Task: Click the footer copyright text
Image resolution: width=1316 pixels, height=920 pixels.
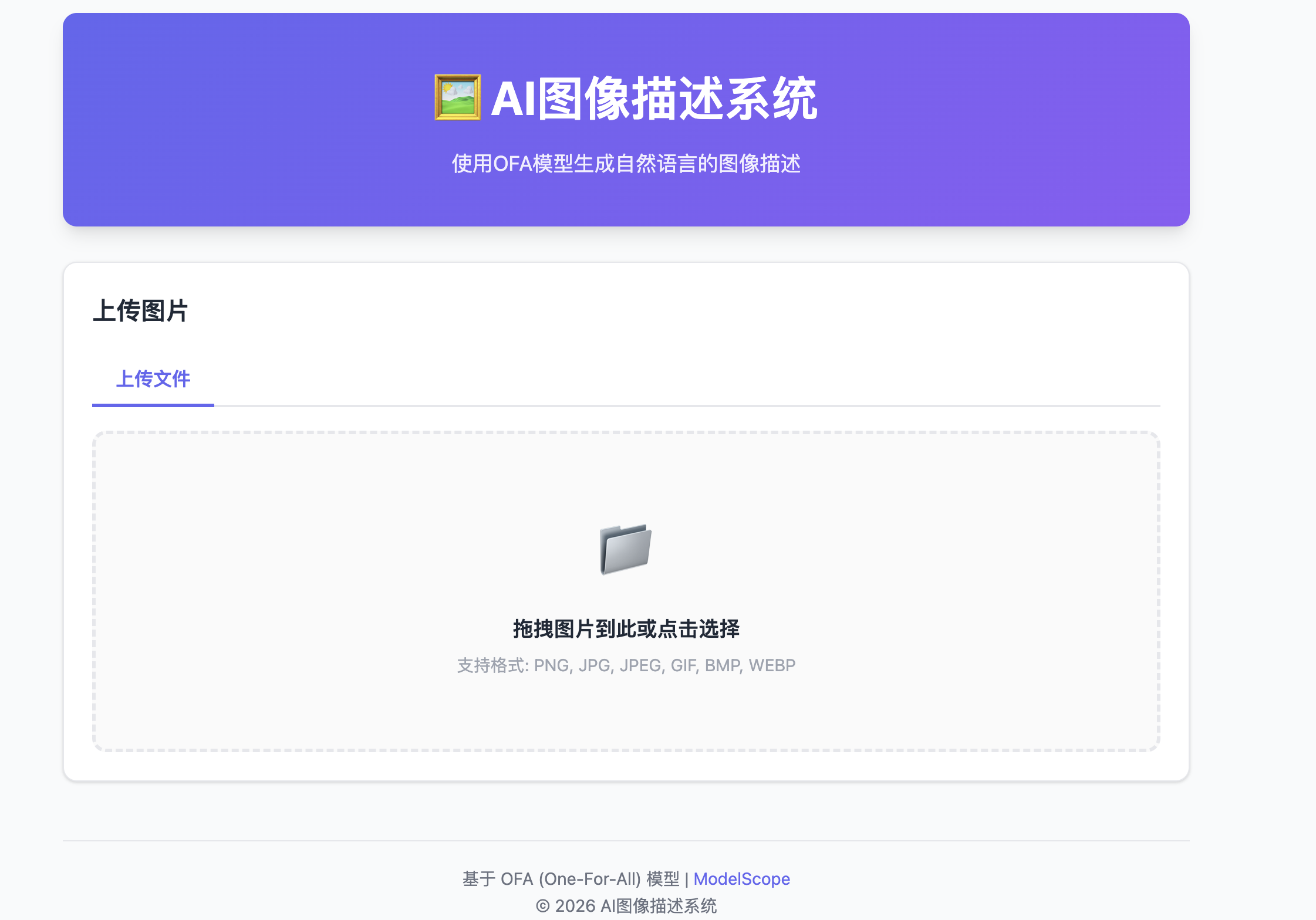Action: pyautogui.click(x=626, y=906)
